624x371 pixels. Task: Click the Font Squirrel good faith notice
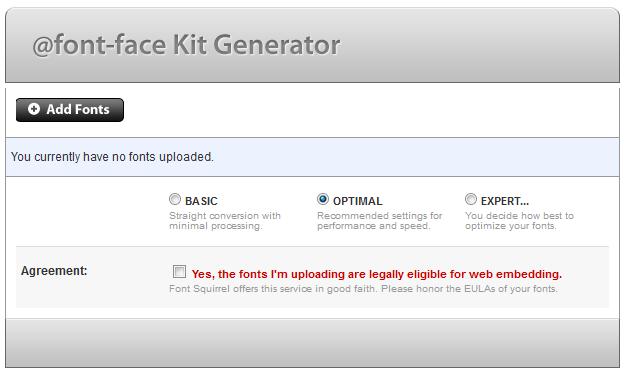363,289
